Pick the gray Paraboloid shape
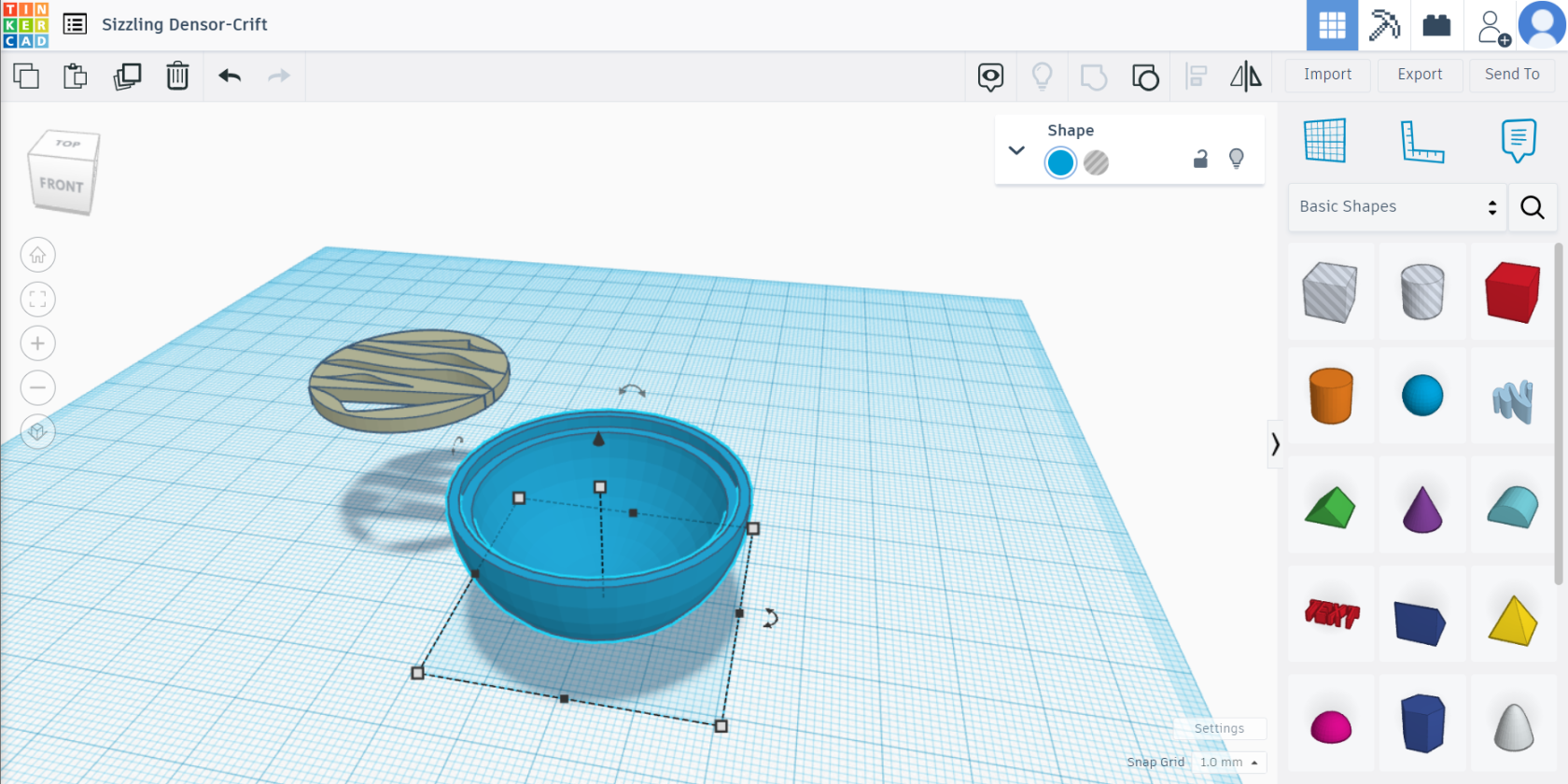The height and width of the screenshot is (784, 1568). pos(1513,727)
